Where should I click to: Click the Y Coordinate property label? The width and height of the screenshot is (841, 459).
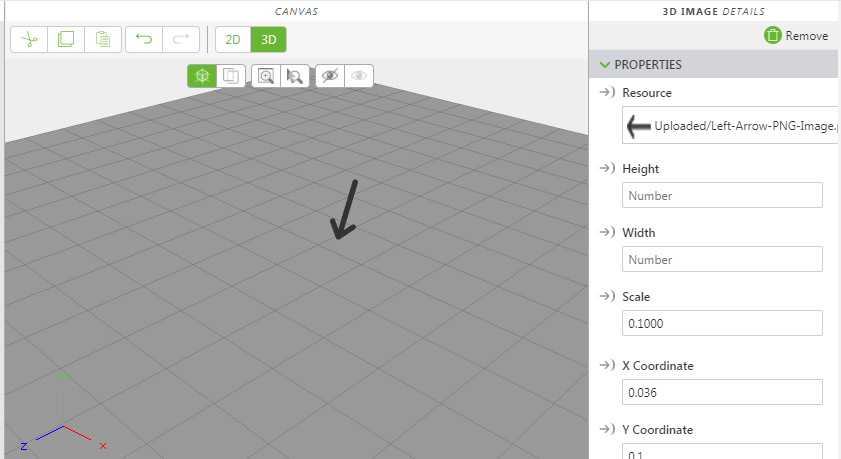pos(658,430)
